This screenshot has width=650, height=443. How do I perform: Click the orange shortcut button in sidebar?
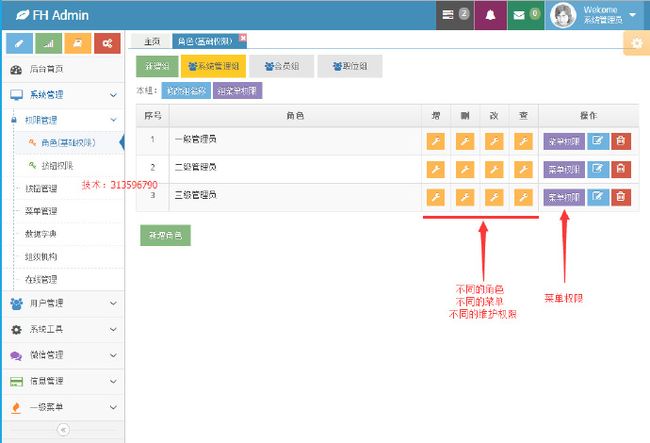click(78, 43)
